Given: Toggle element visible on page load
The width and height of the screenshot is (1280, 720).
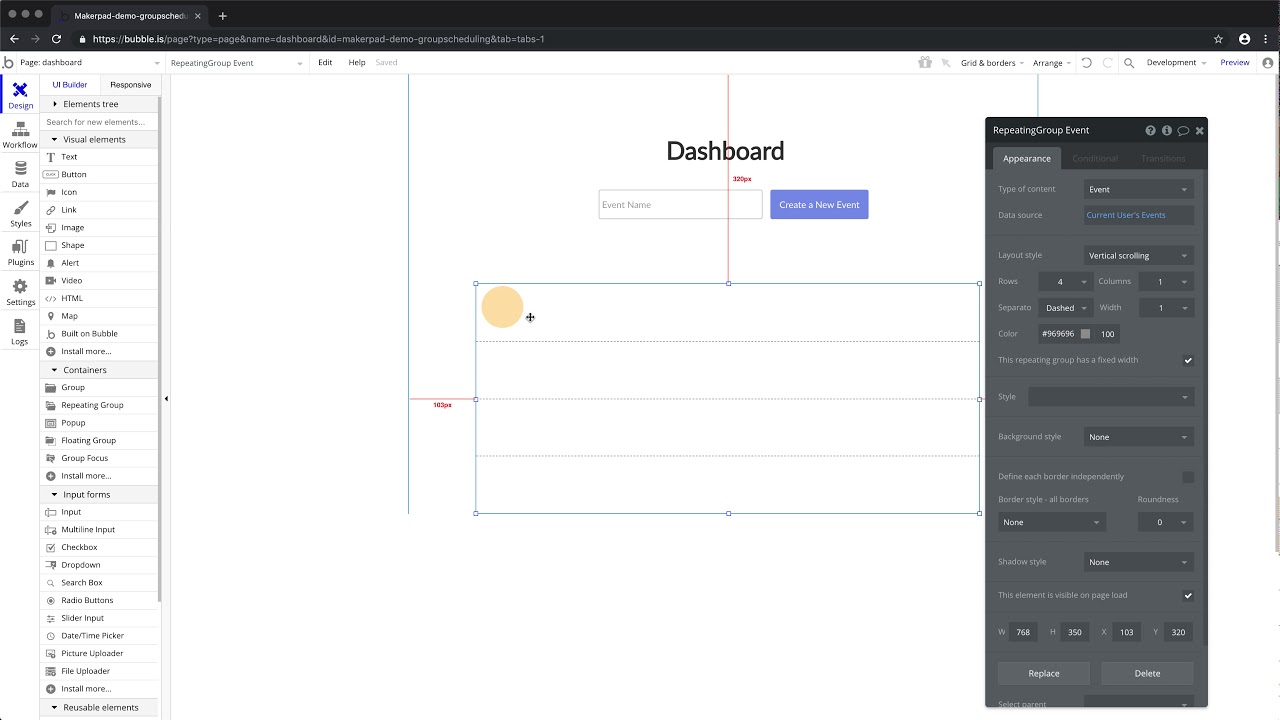Looking at the screenshot, I should pyautogui.click(x=1188, y=595).
